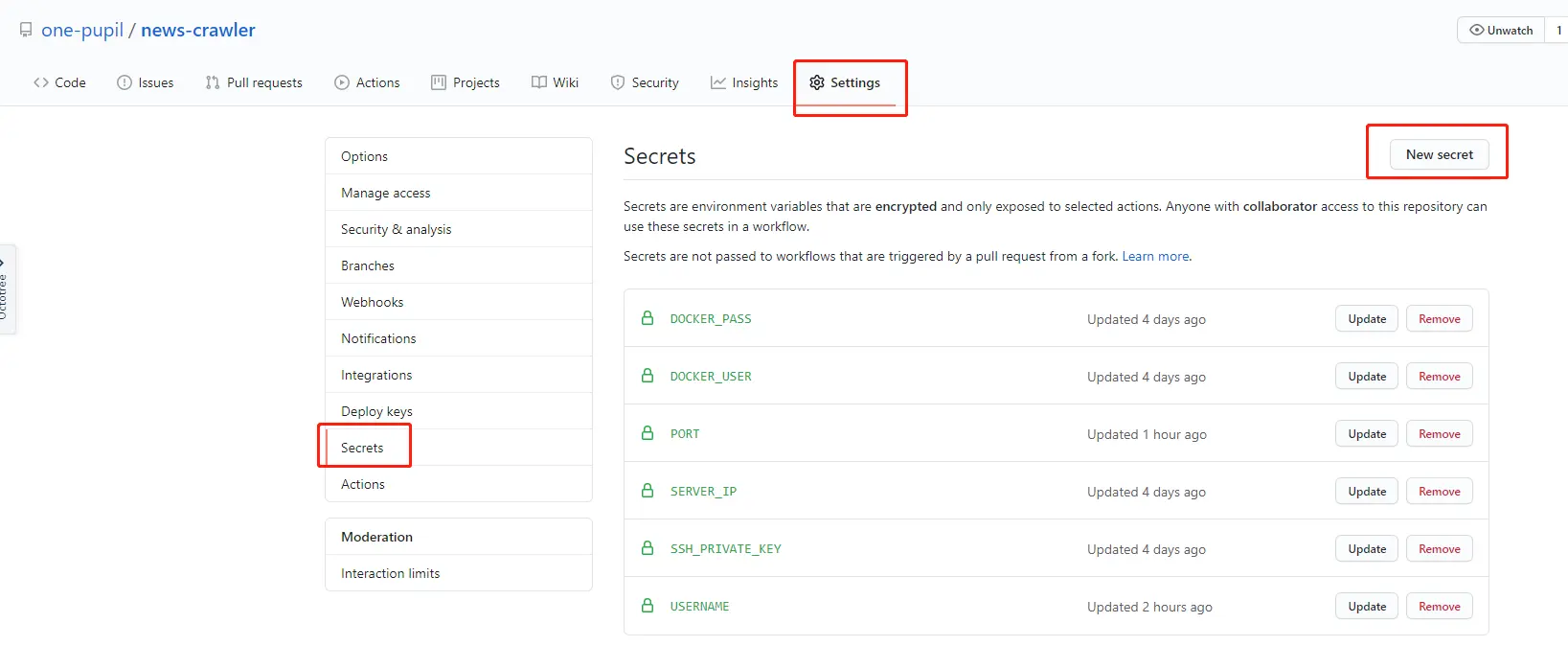
Task: Click the lock icon beside DOCKER_USER
Action: pos(648,376)
